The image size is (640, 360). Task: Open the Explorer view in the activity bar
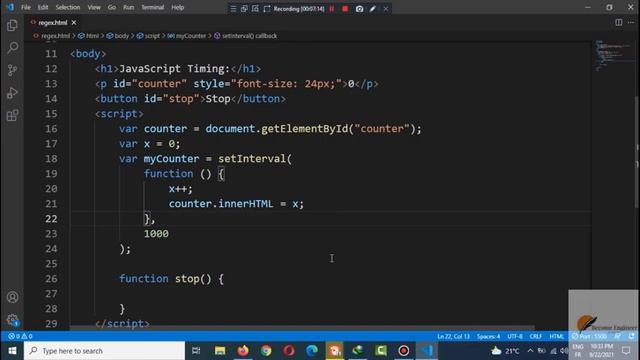tap(12, 25)
